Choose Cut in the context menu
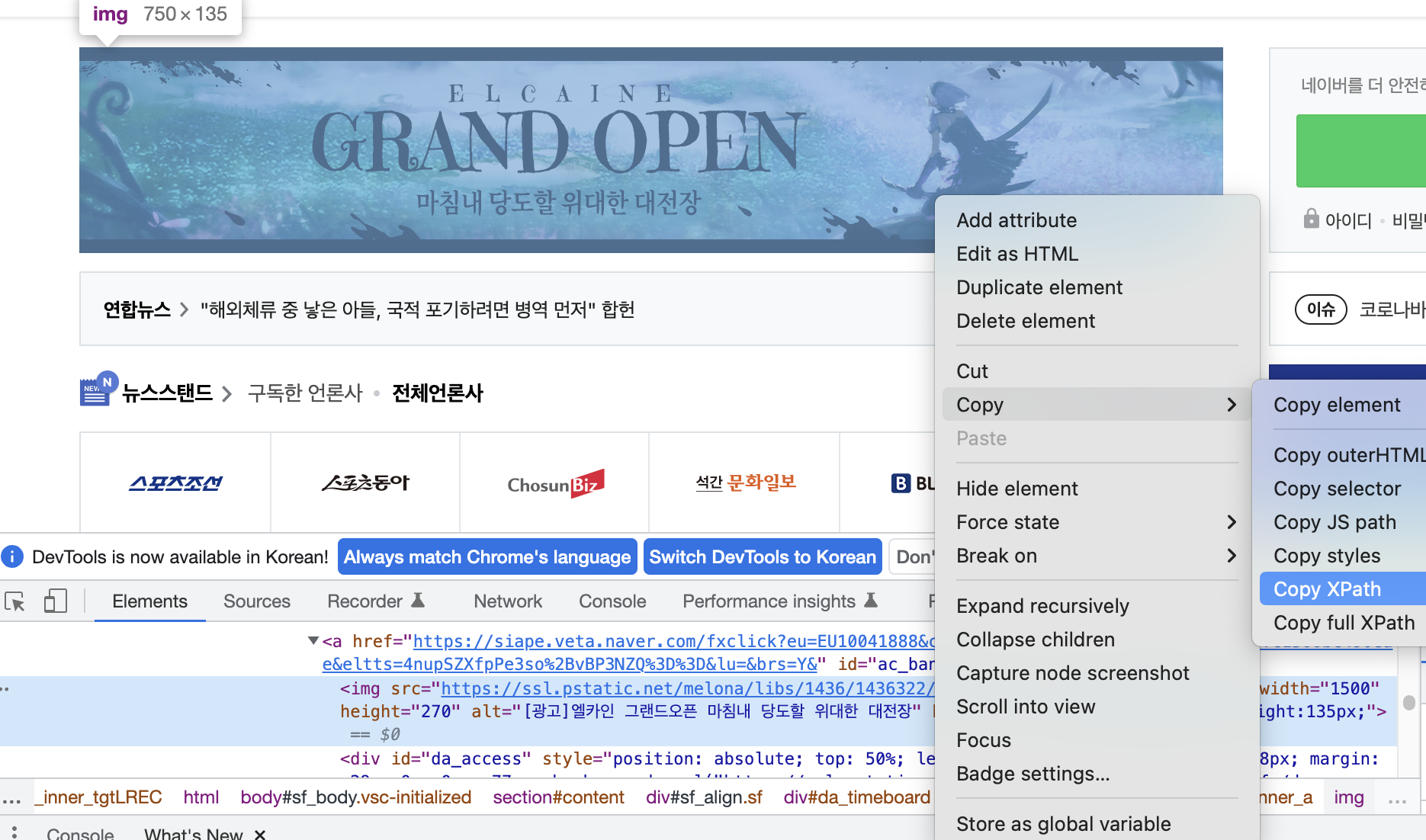Viewport: 1426px width, 840px height. click(1097, 370)
